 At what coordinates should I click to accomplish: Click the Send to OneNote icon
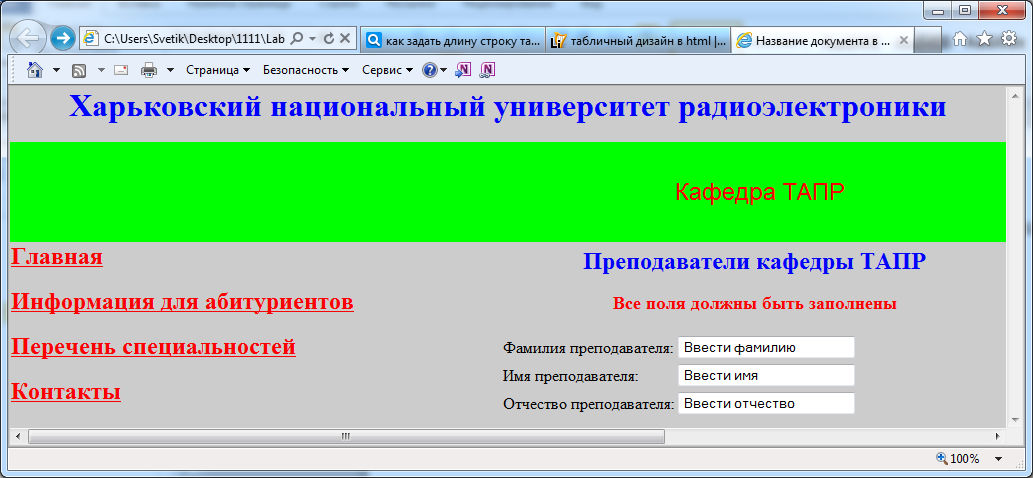coord(463,70)
